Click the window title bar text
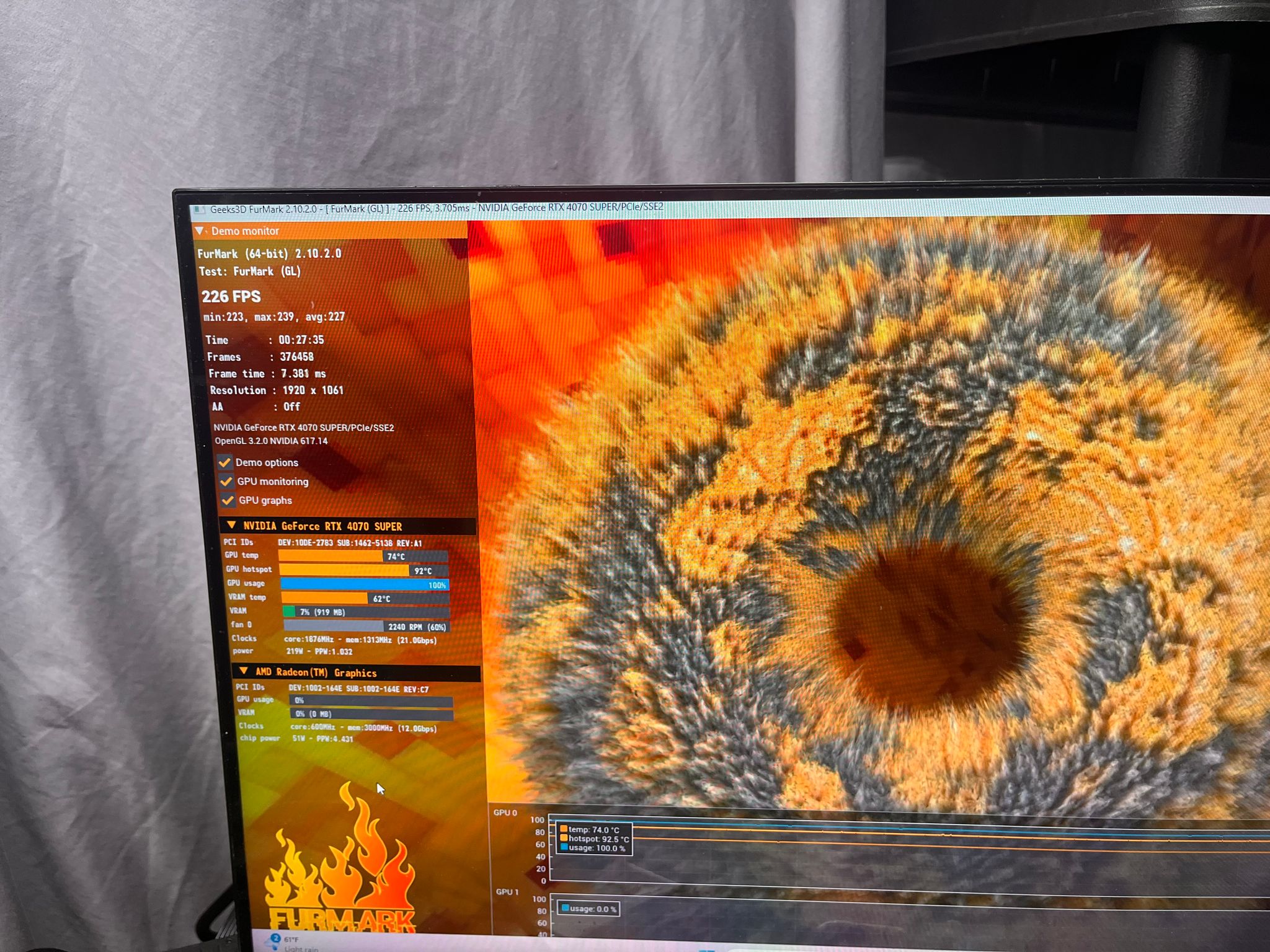 (437, 208)
